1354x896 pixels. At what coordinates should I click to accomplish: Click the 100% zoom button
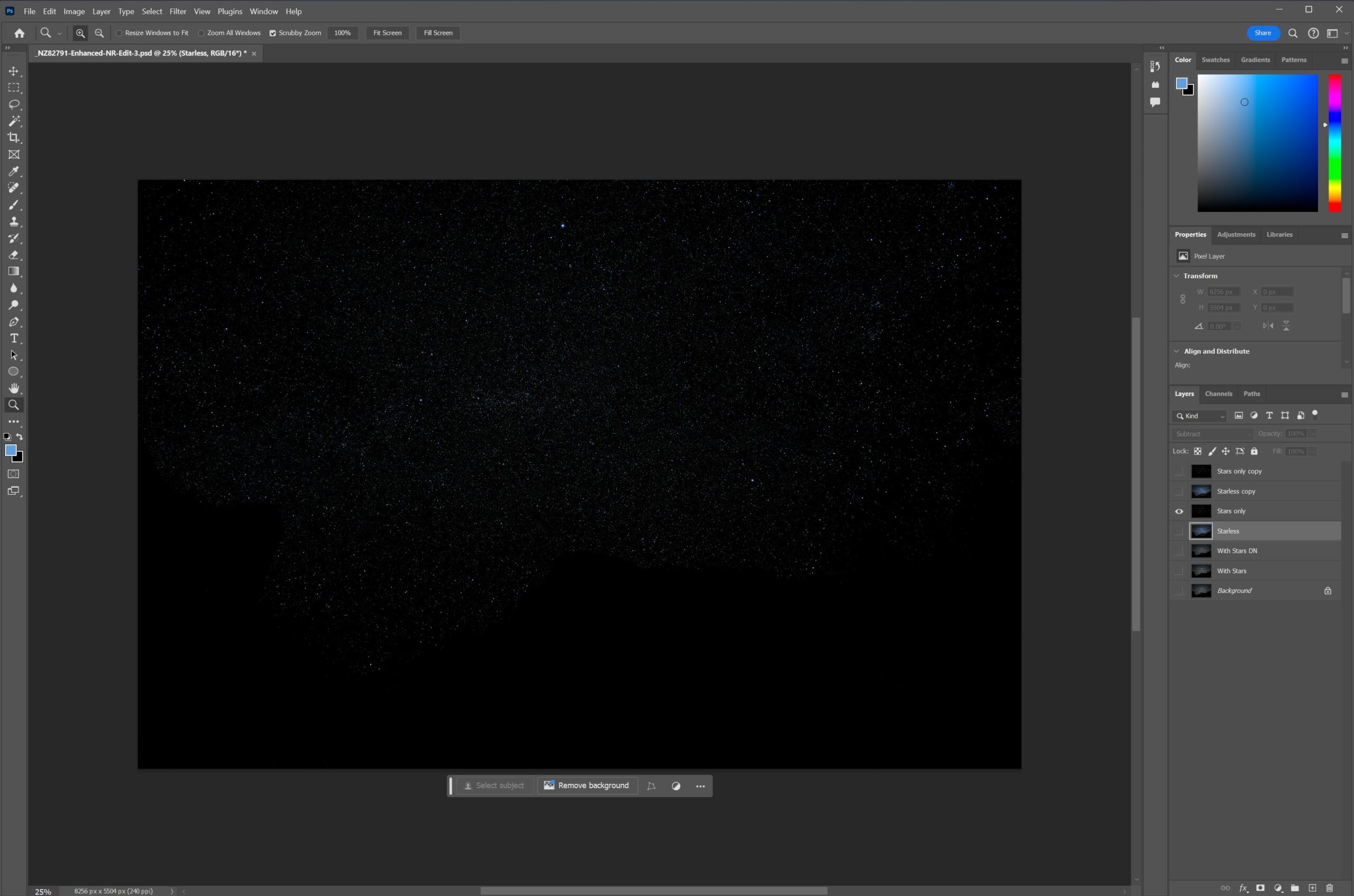[342, 33]
